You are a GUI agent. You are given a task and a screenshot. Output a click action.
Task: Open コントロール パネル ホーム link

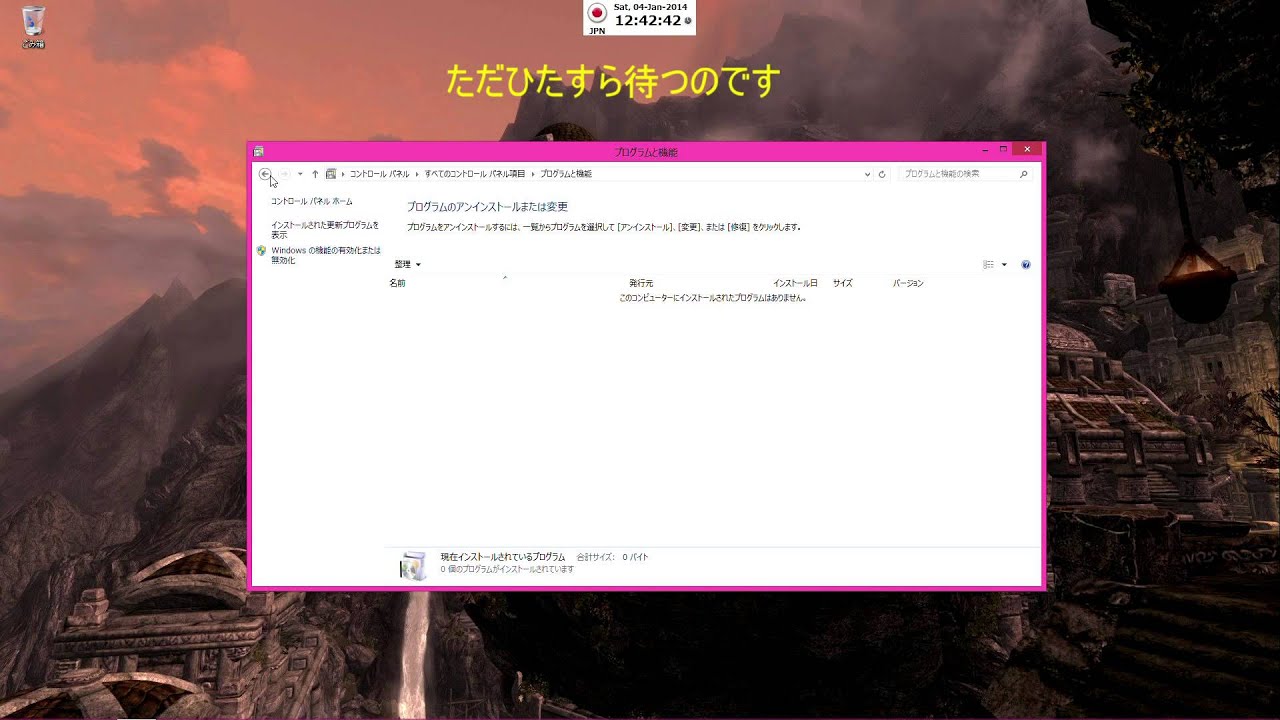[312, 201]
